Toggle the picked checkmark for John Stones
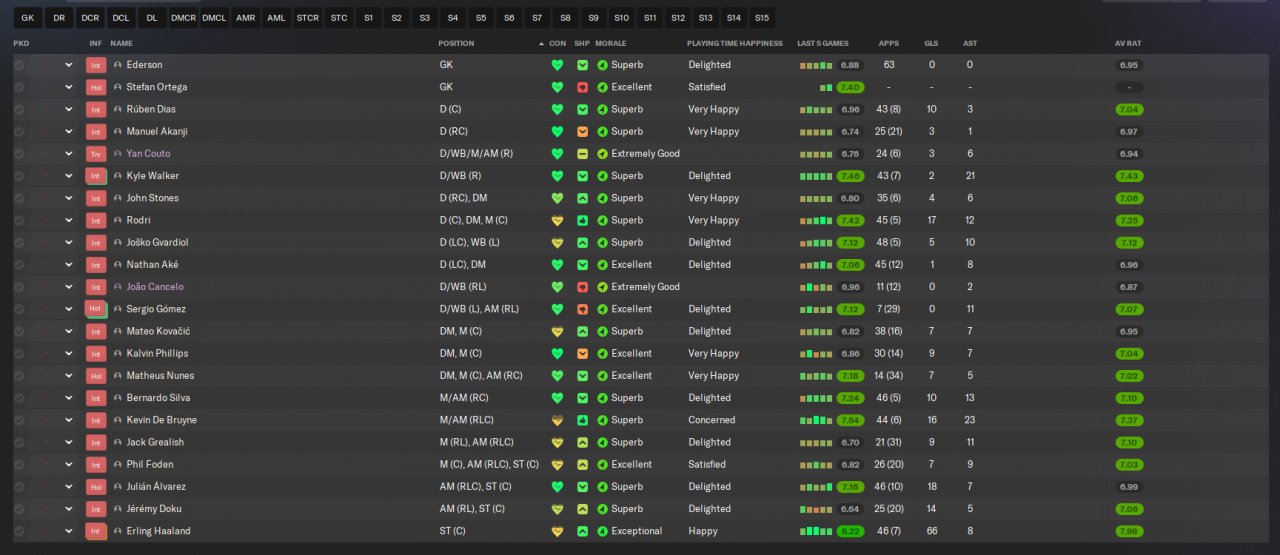Image resolution: width=1280 pixels, height=555 pixels. click(x=19, y=198)
